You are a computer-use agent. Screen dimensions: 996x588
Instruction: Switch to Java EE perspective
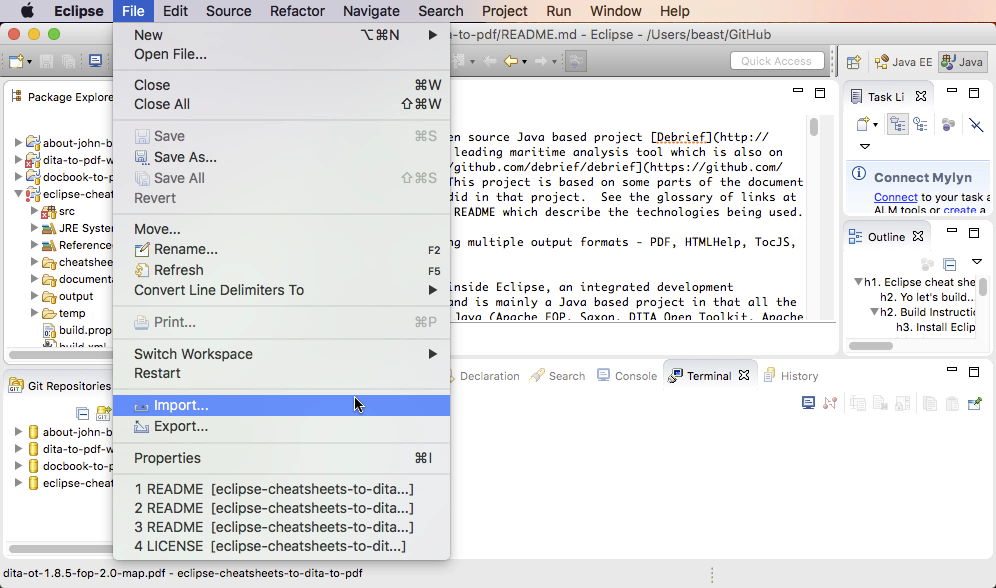[x=903, y=62]
